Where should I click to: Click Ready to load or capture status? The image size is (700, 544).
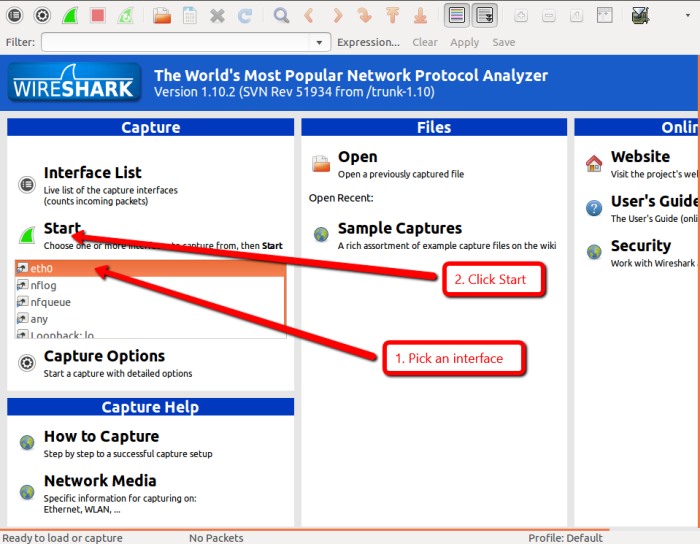pos(62,538)
